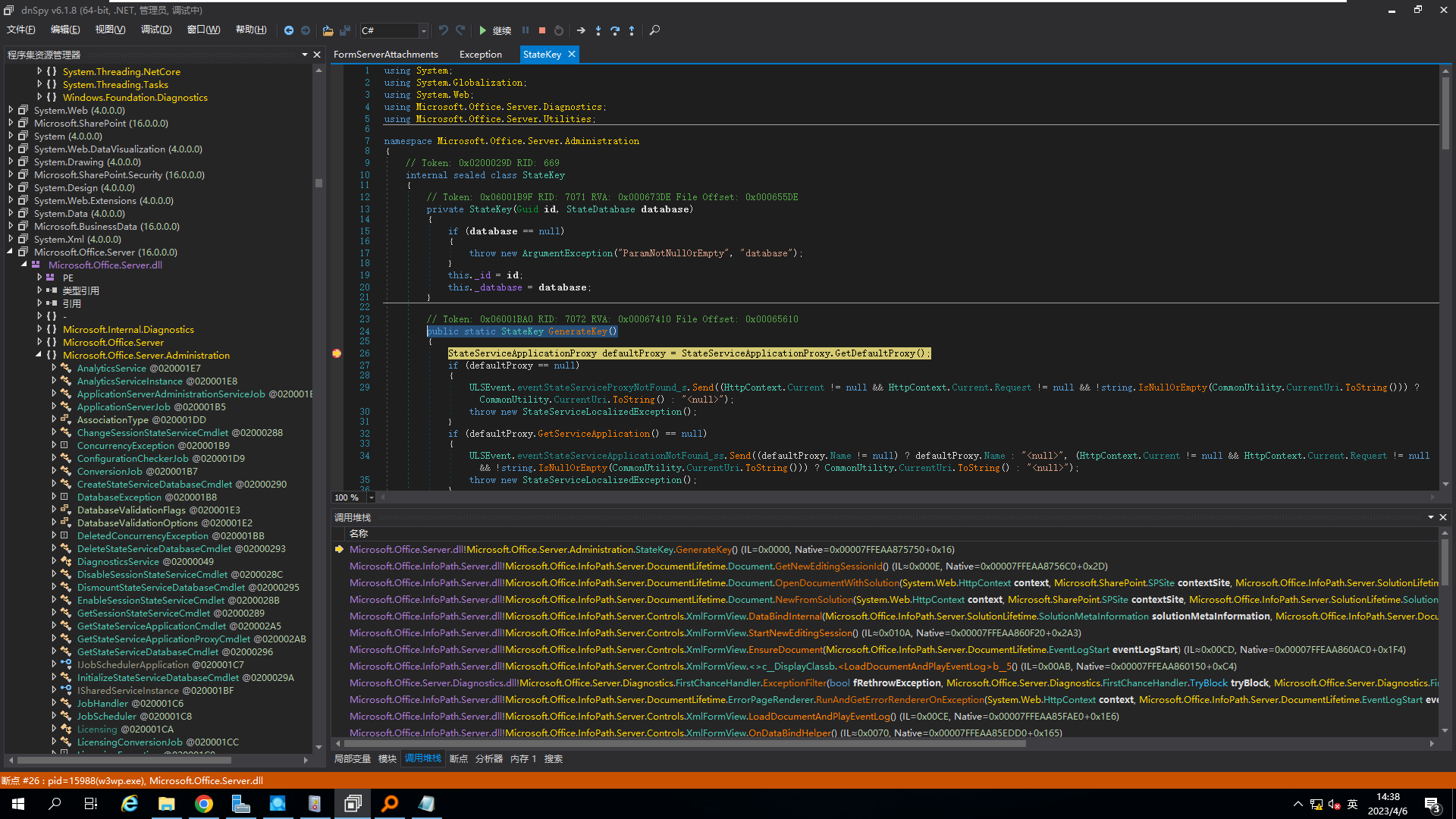Click the search magnifier icon in toolbar
This screenshot has width=1456, height=819.
tap(654, 30)
